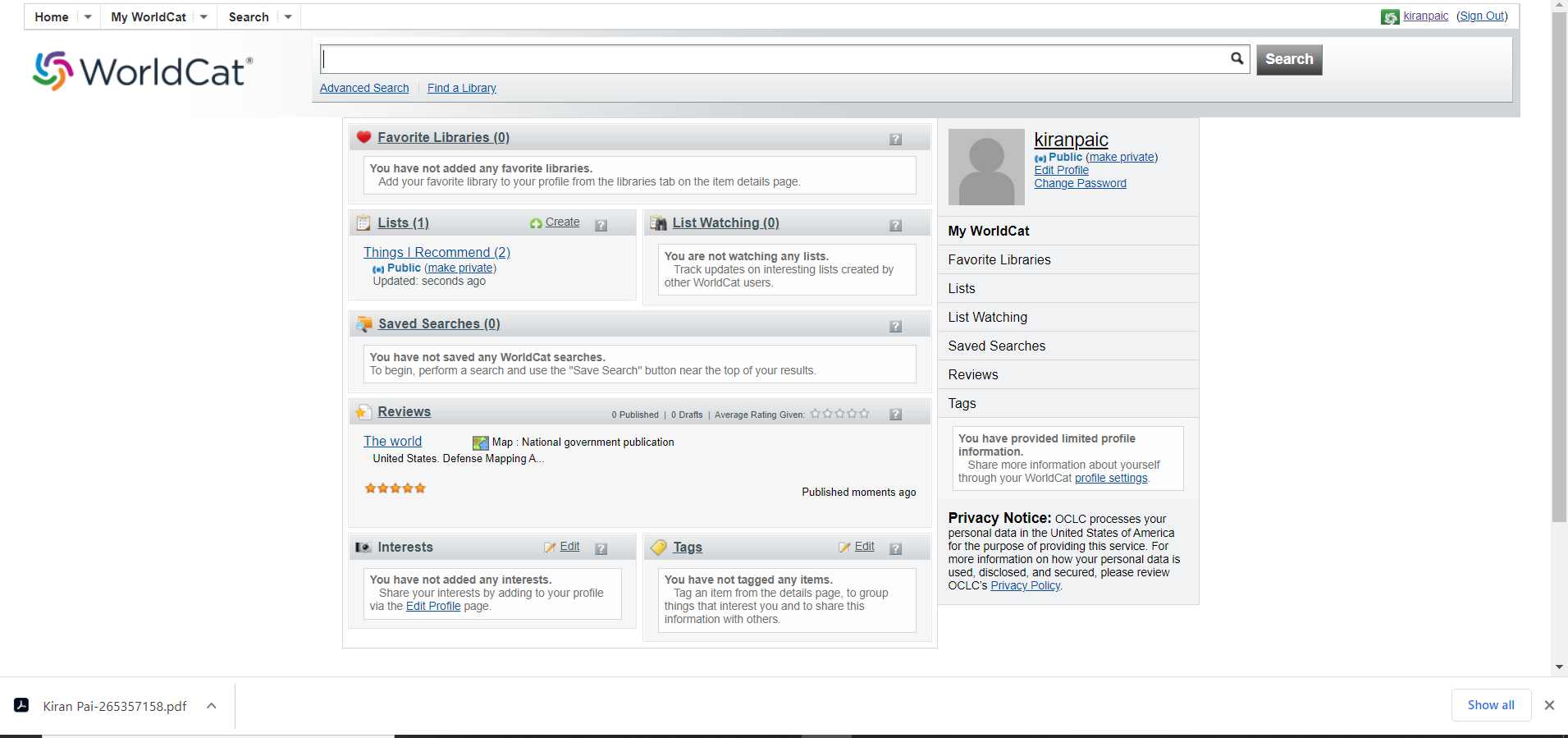Click inside the main search text field
The width and height of the screenshot is (1568, 738).
tap(771, 58)
